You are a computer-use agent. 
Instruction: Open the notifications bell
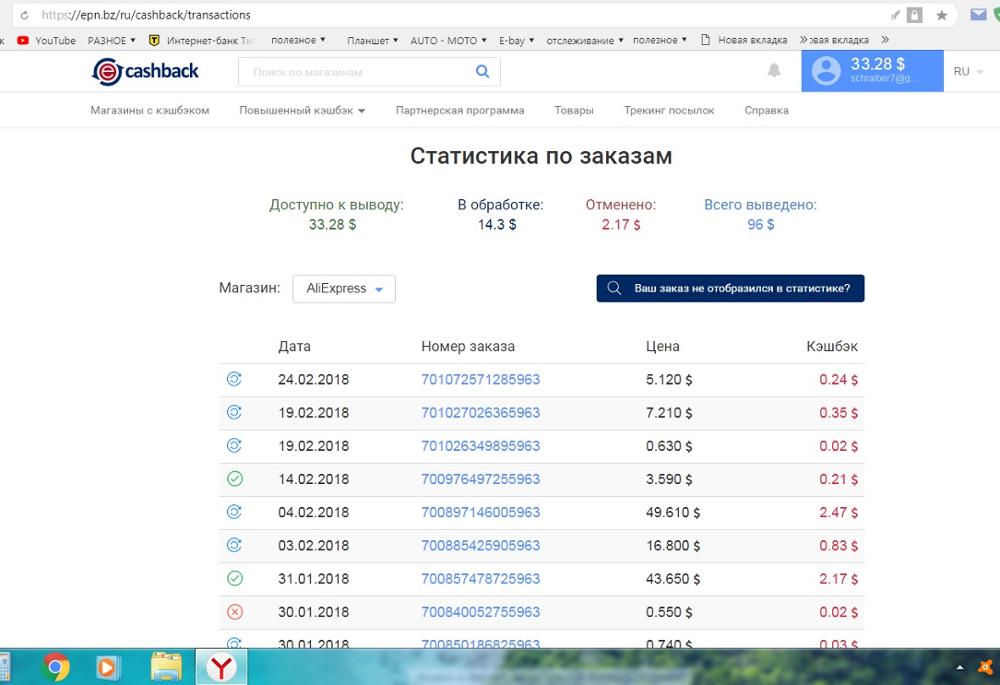click(774, 71)
